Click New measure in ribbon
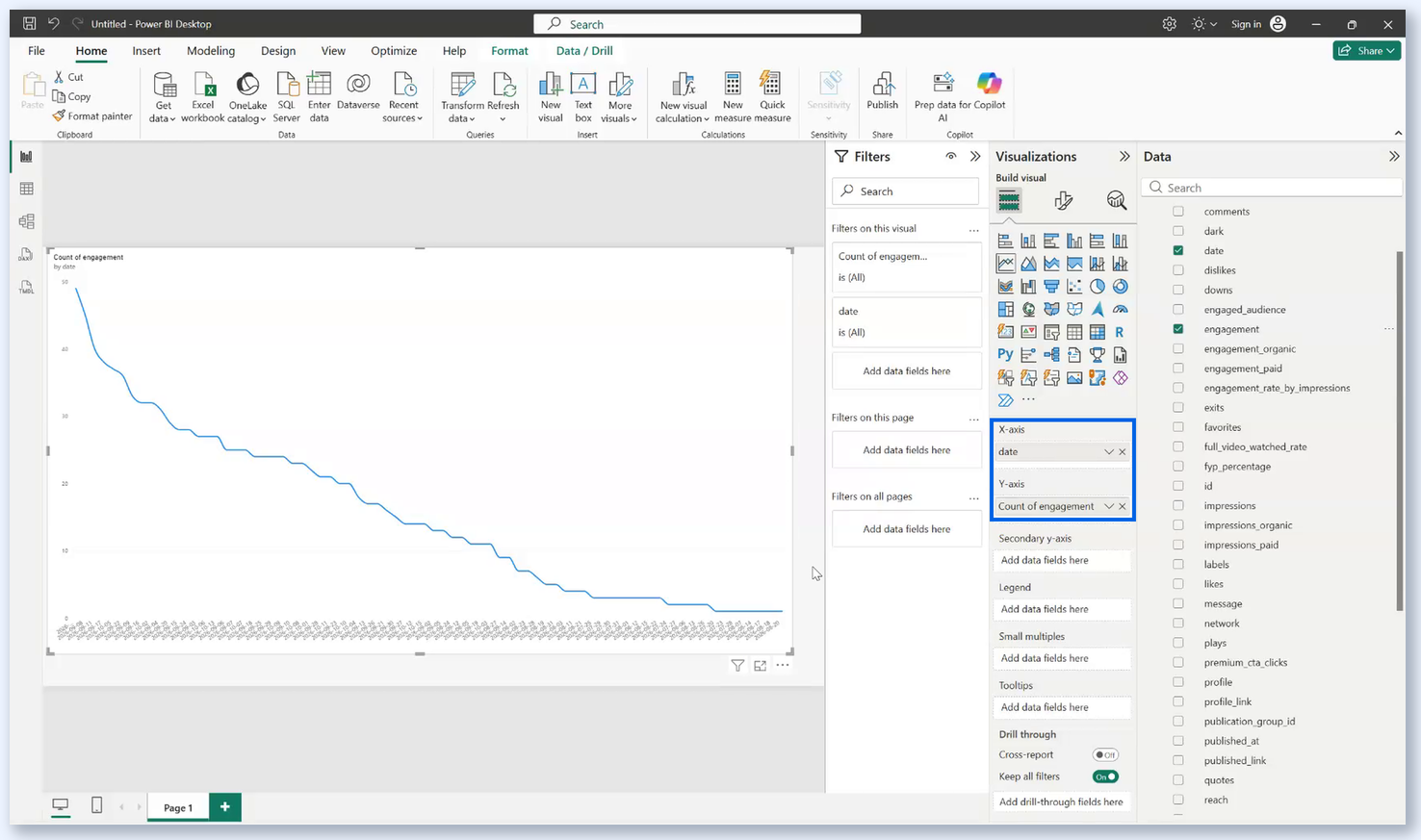Screen dimensions: 1421x840 pos(733,96)
